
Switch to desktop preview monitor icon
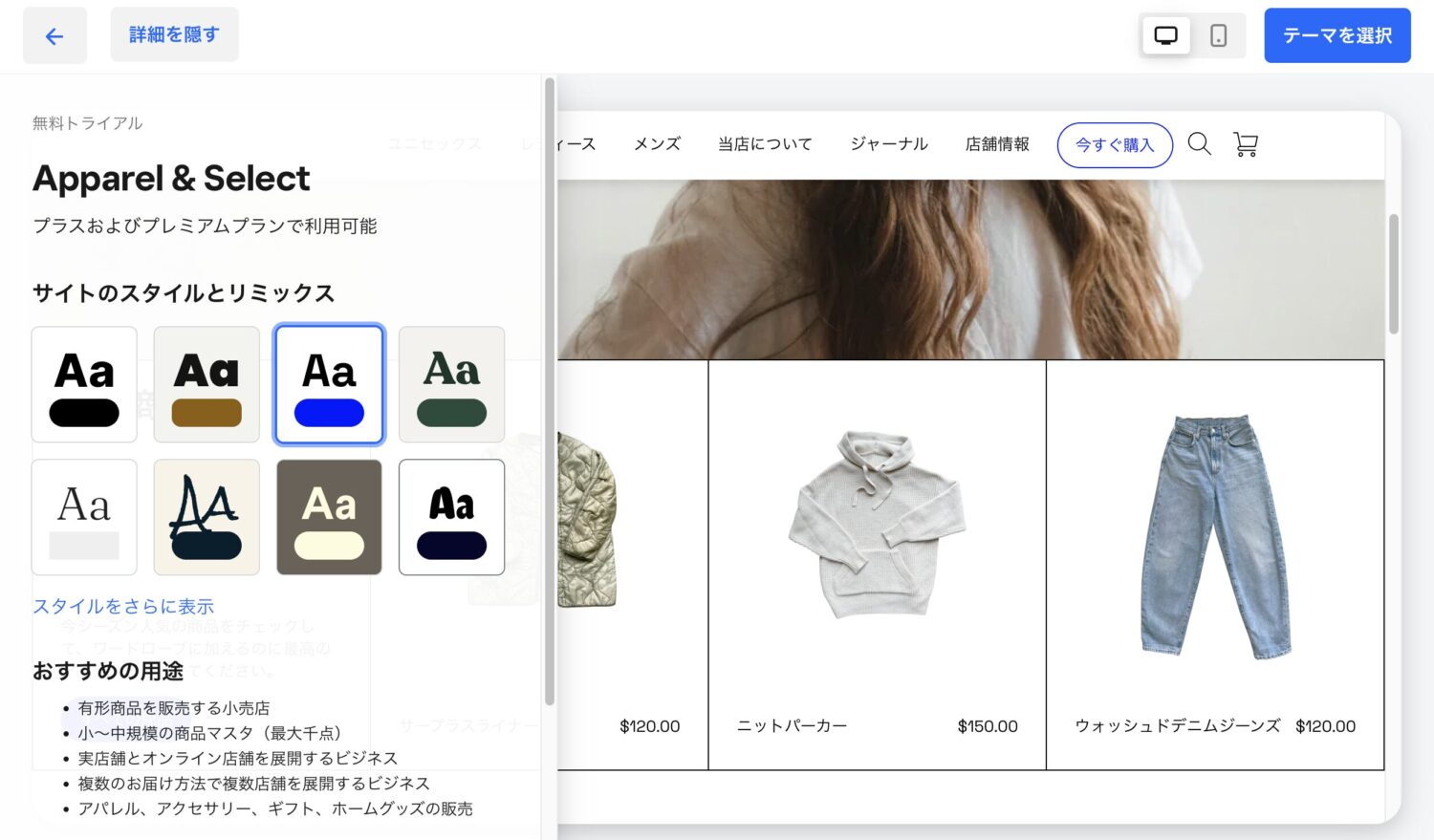[1165, 34]
